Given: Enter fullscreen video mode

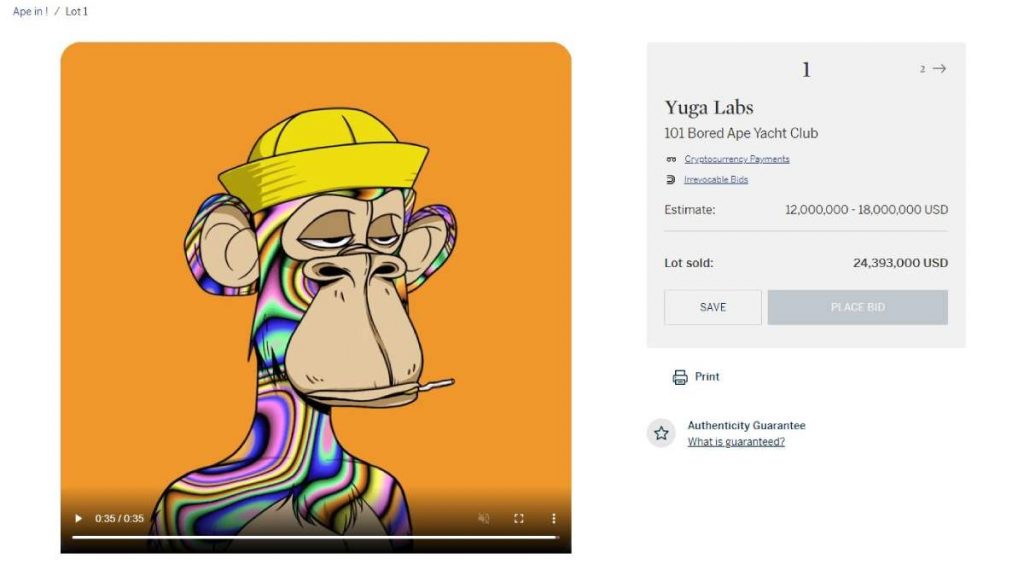Looking at the screenshot, I should tap(519, 519).
